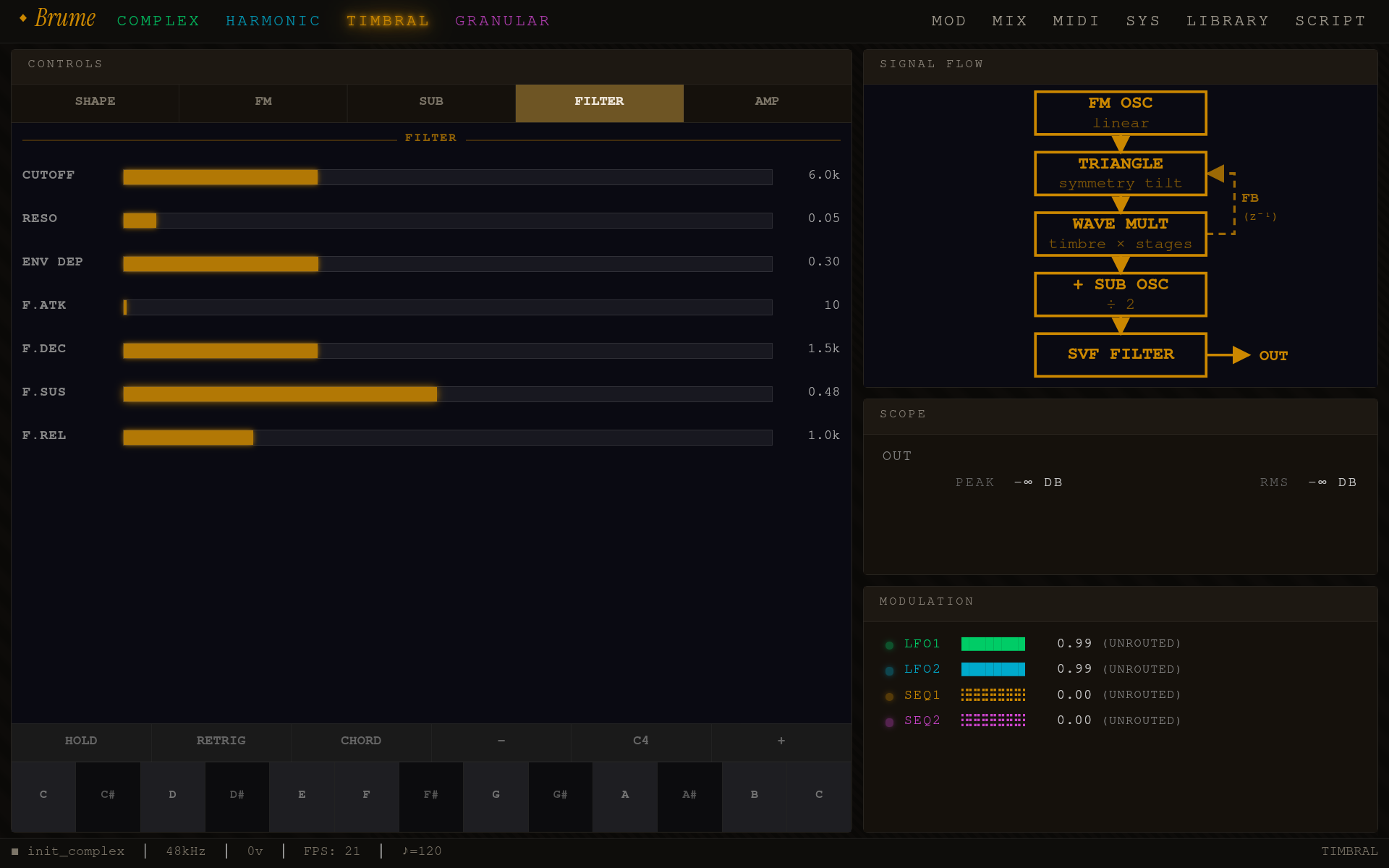
Task: Collapse the SIGNAL FLOW panel header
Action: point(931,64)
